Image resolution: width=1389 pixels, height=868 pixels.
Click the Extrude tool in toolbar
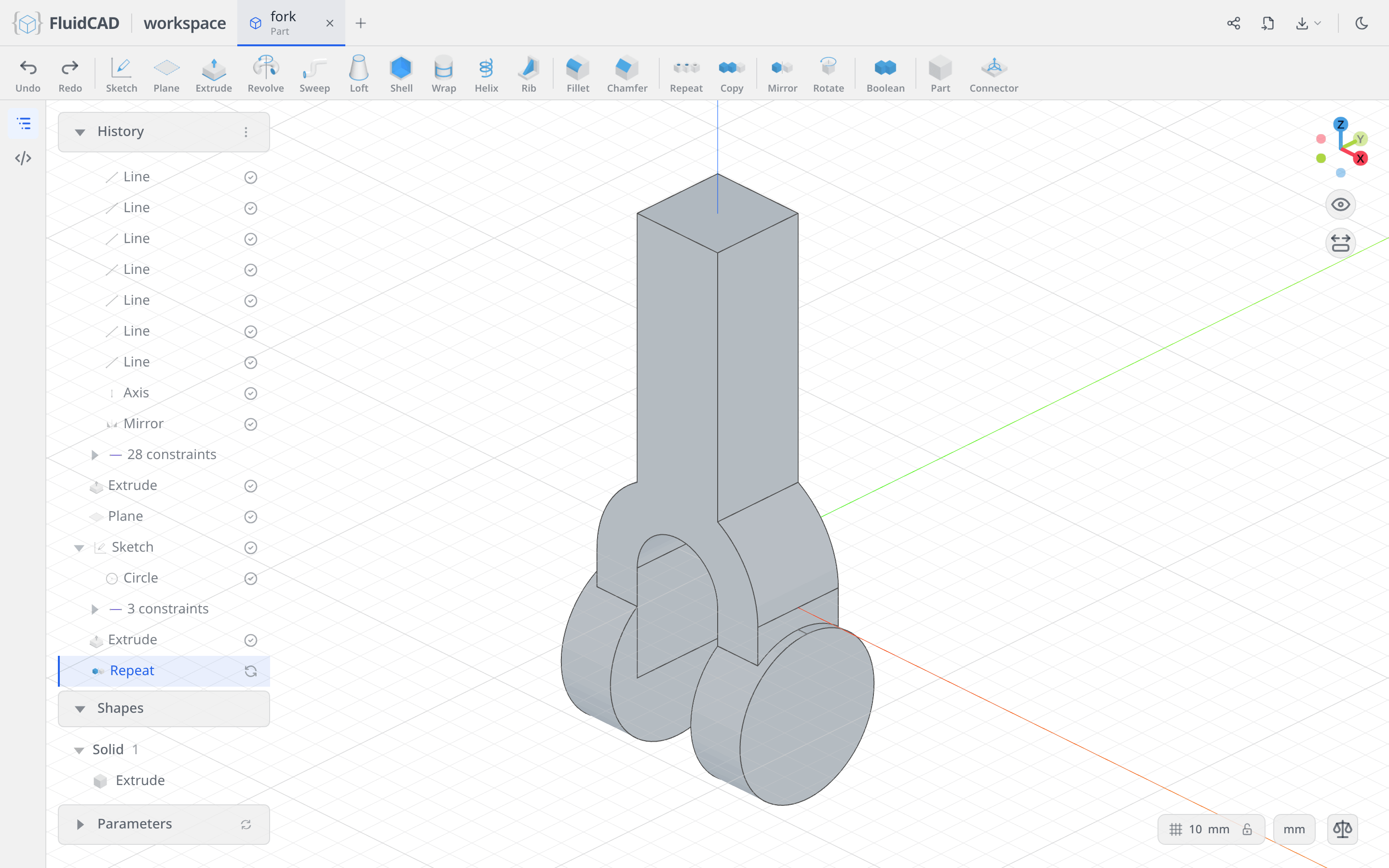click(214, 75)
